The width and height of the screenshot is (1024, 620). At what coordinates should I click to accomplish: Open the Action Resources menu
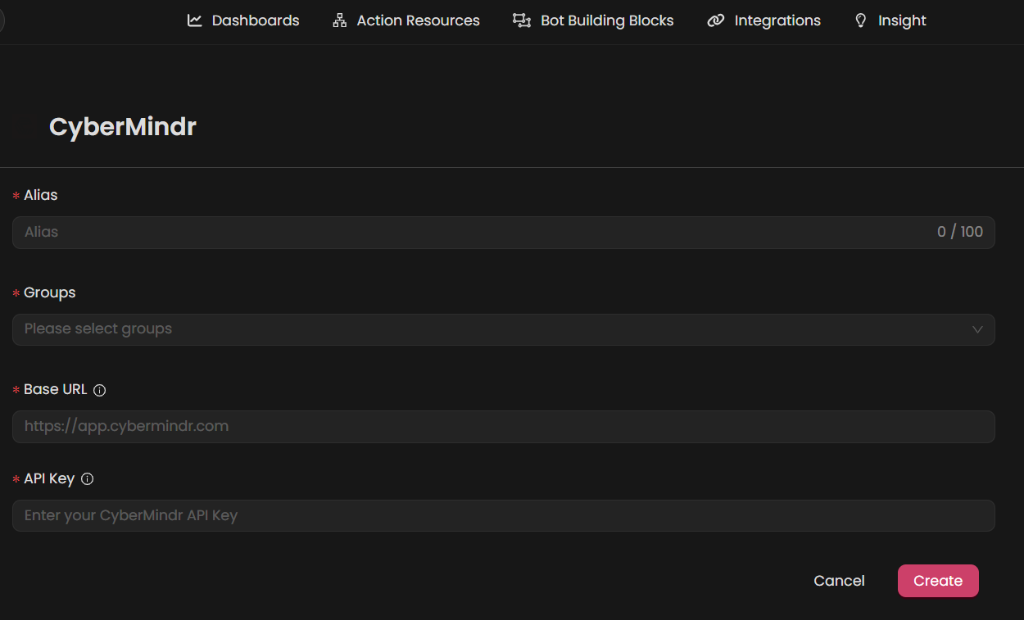[406, 20]
